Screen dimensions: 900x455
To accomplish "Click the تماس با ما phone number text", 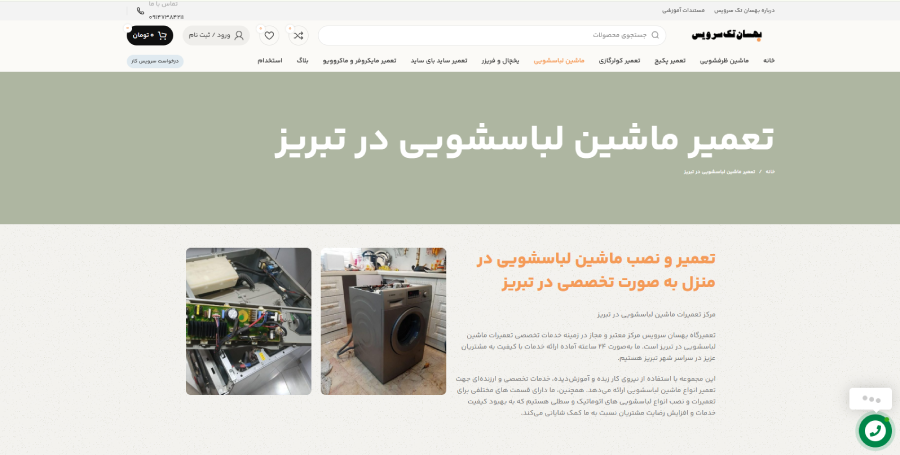I will pos(166,18).
